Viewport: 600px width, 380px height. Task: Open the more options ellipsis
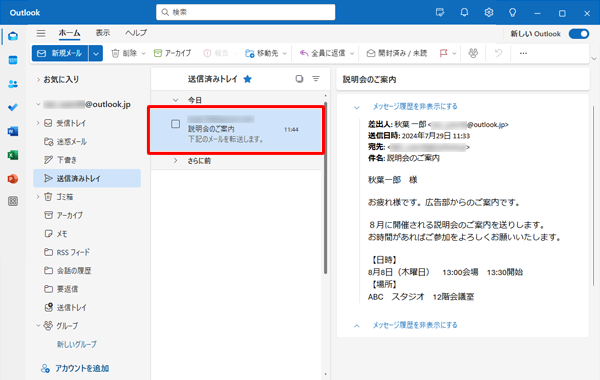(x=523, y=53)
